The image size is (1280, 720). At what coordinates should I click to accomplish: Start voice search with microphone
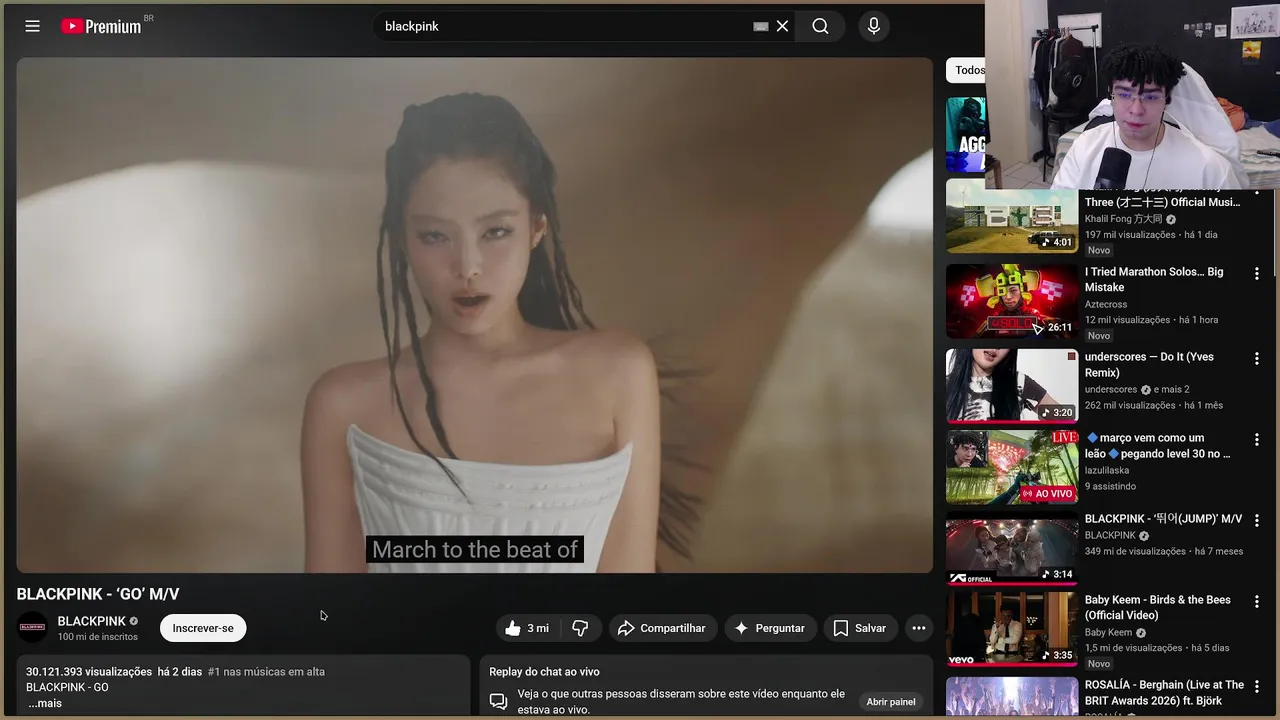click(874, 26)
